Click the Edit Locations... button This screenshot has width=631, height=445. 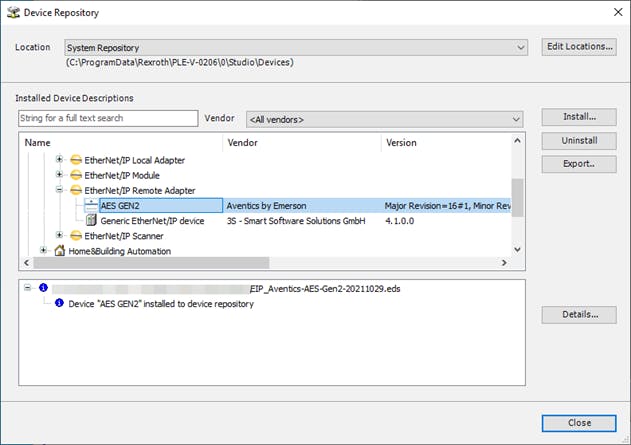(579, 47)
